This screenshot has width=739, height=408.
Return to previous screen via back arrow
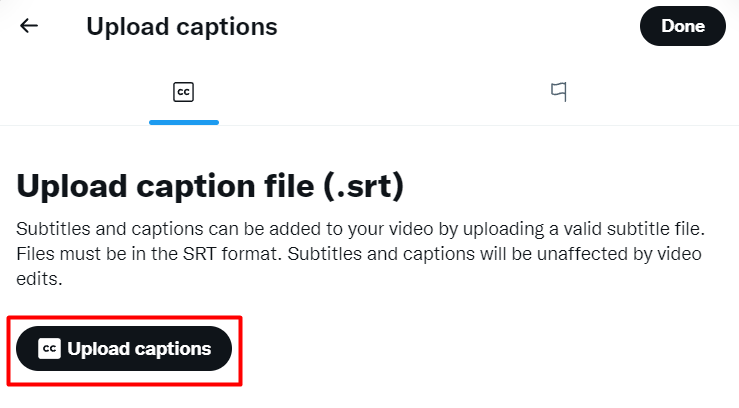tap(29, 25)
